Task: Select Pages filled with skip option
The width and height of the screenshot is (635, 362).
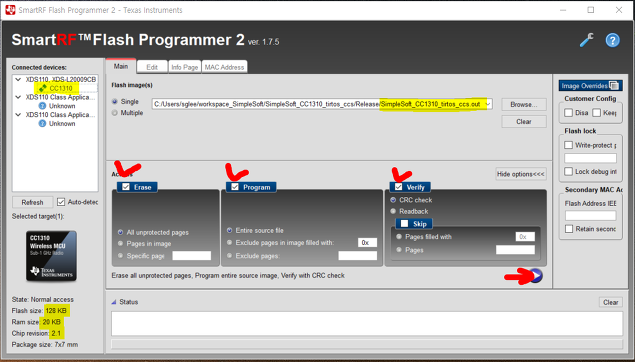Action: (x=399, y=236)
